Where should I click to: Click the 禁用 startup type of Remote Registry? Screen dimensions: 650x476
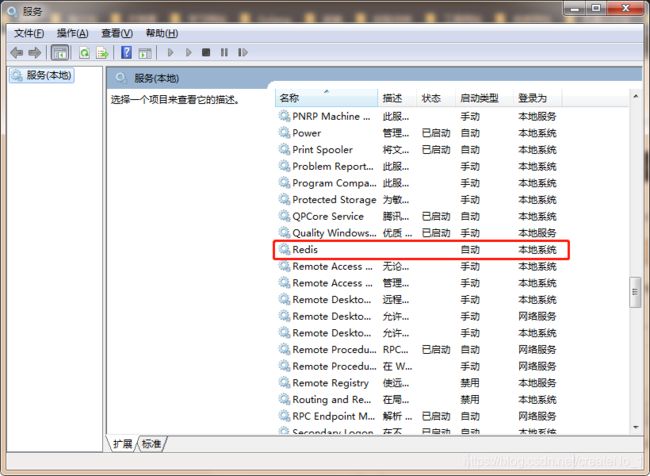point(470,383)
